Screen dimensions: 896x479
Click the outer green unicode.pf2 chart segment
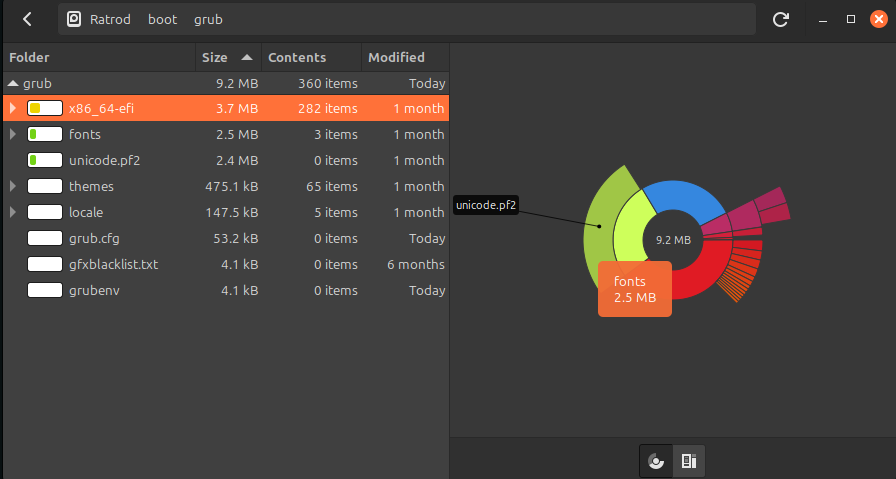point(600,226)
